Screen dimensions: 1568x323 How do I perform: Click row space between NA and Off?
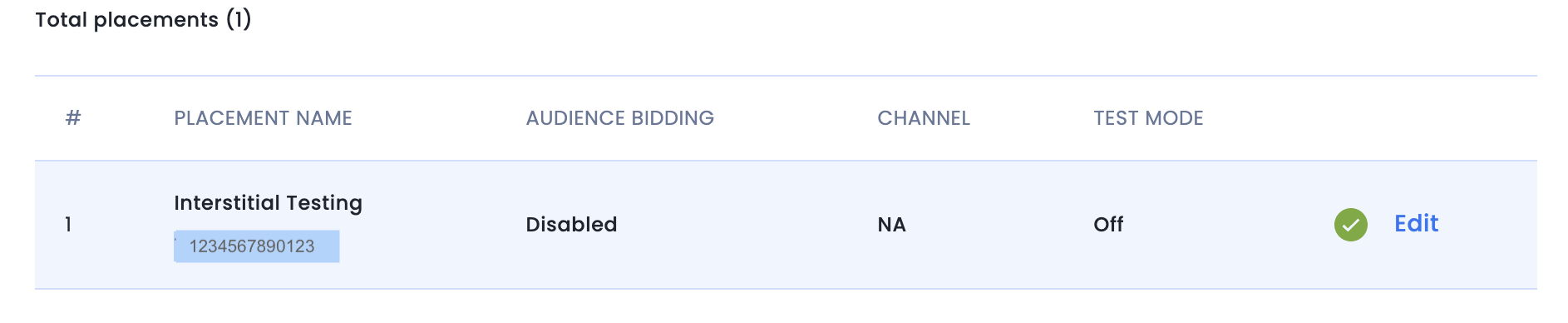coord(998,225)
